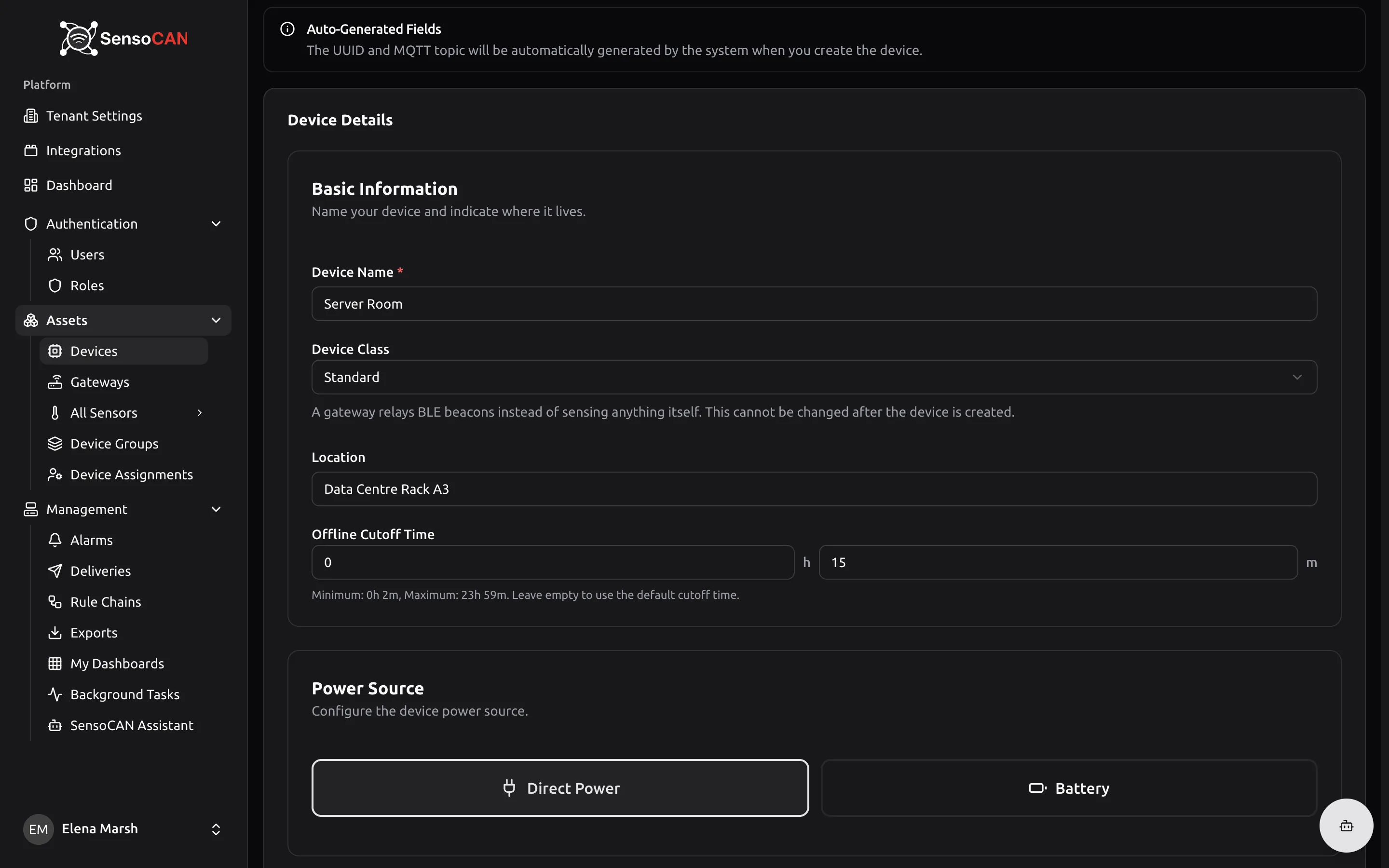The image size is (1389, 868).
Task: Open the Roles page
Action: point(123,286)
